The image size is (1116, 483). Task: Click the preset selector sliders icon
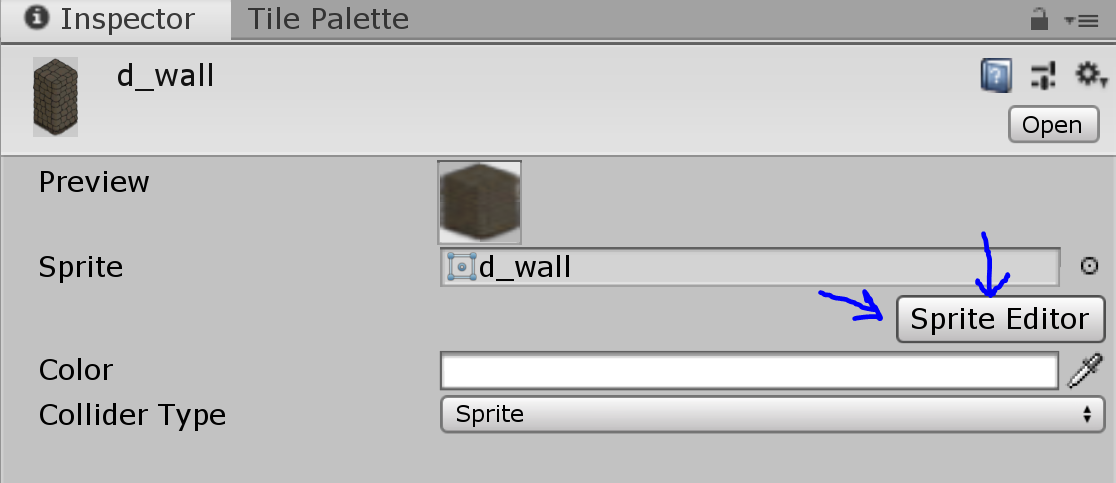1043,75
